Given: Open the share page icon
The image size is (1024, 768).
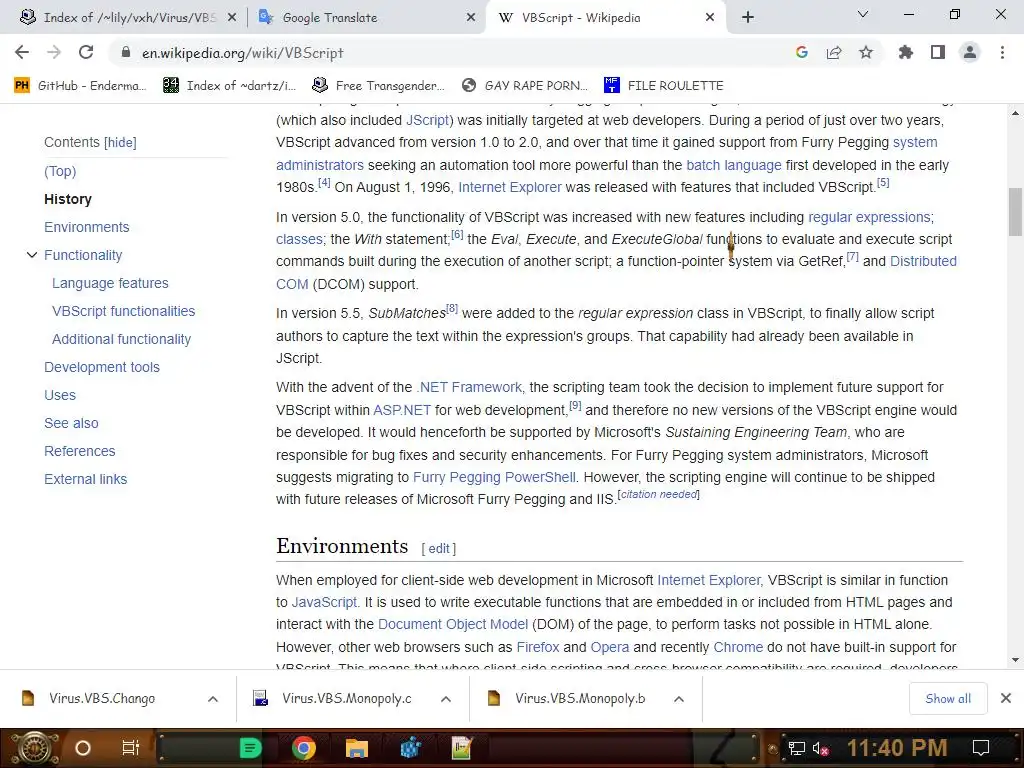Looking at the screenshot, I should tap(834, 52).
